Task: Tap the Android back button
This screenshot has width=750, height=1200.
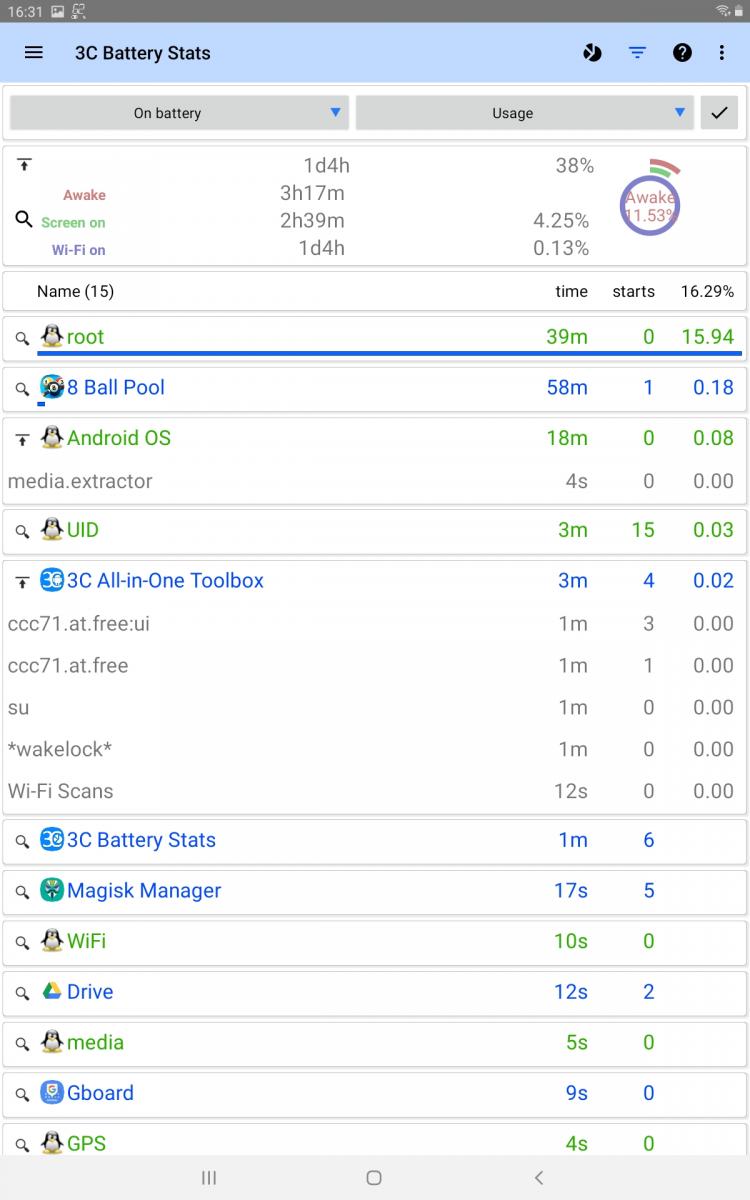Action: click(539, 1178)
